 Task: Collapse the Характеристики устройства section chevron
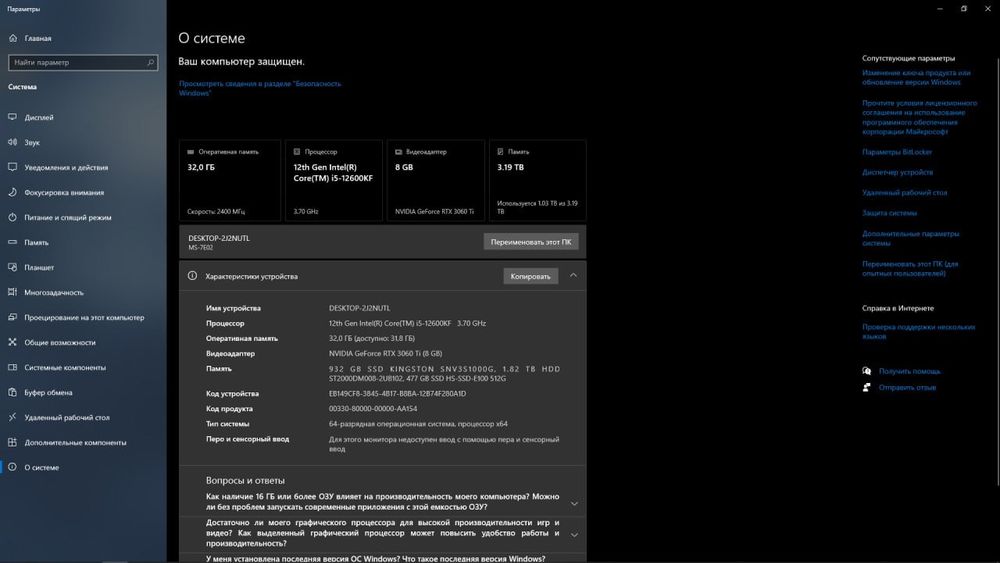[x=573, y=275]
